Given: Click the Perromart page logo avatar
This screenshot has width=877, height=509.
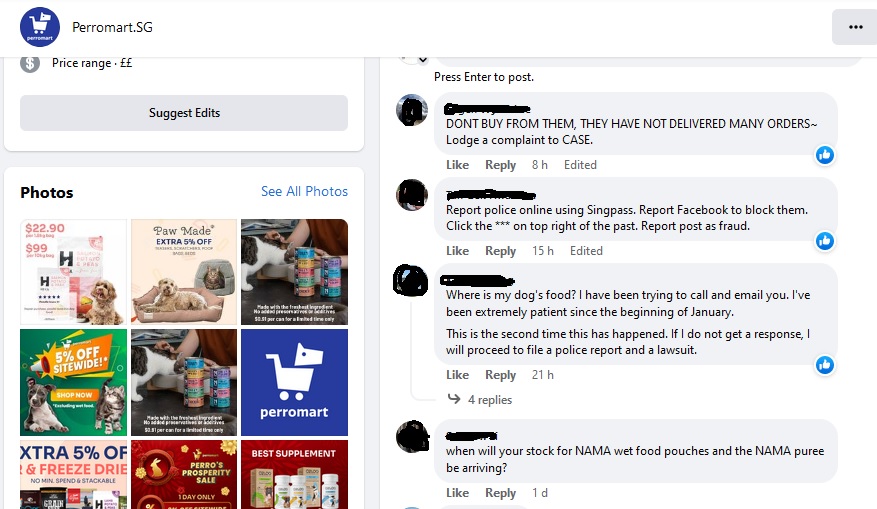Looking at the screenshot, I should [40, 27].
